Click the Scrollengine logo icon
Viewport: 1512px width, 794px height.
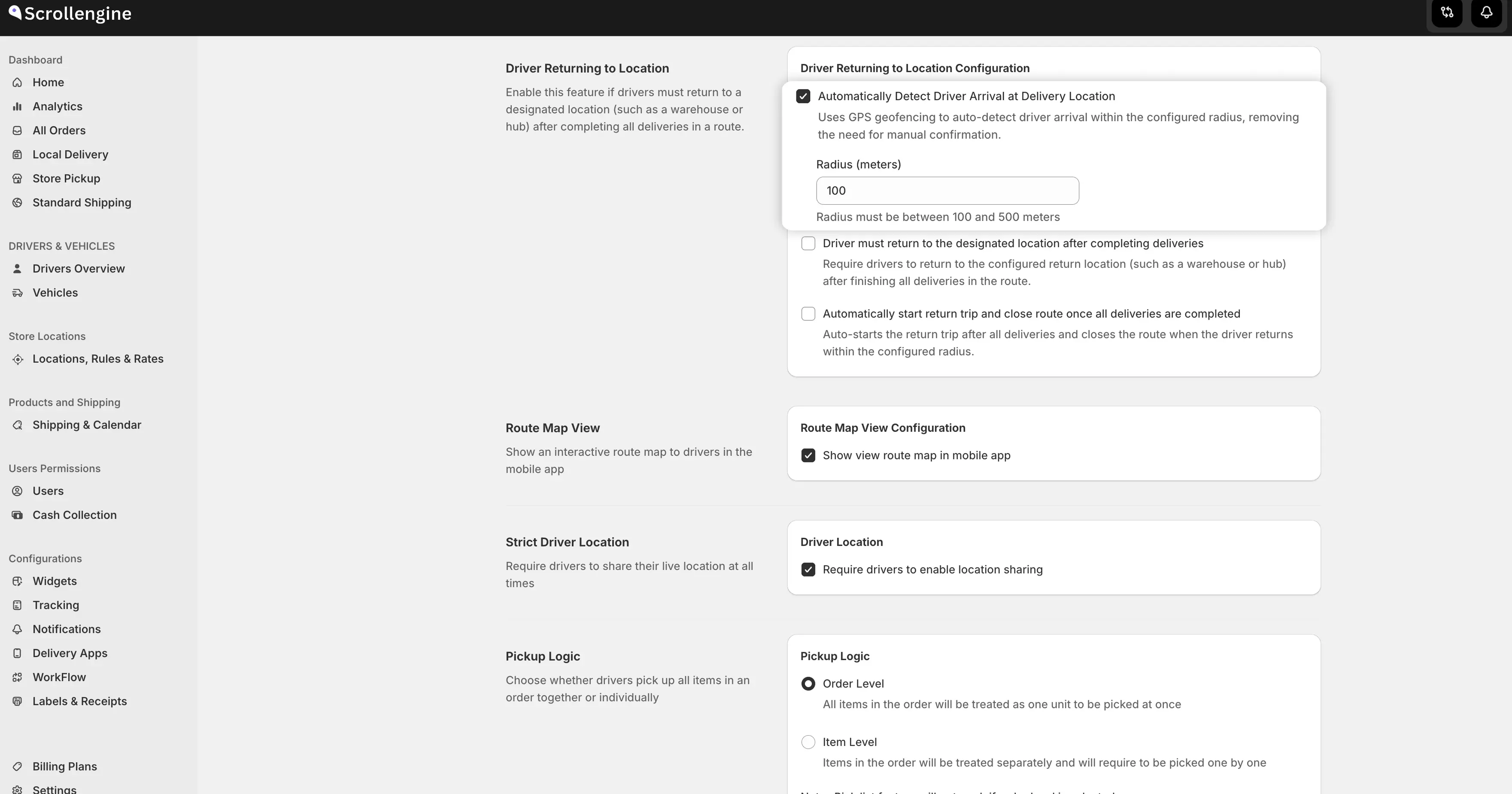15,12
